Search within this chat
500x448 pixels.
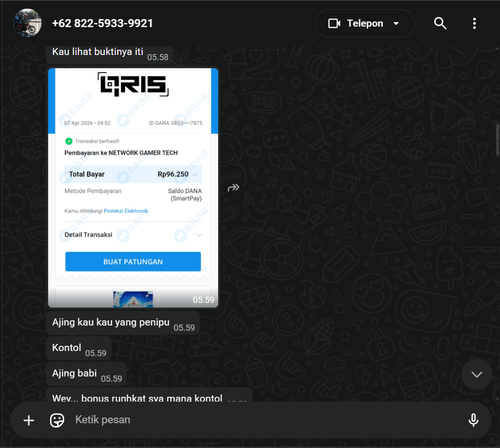[x=440, y=23]
